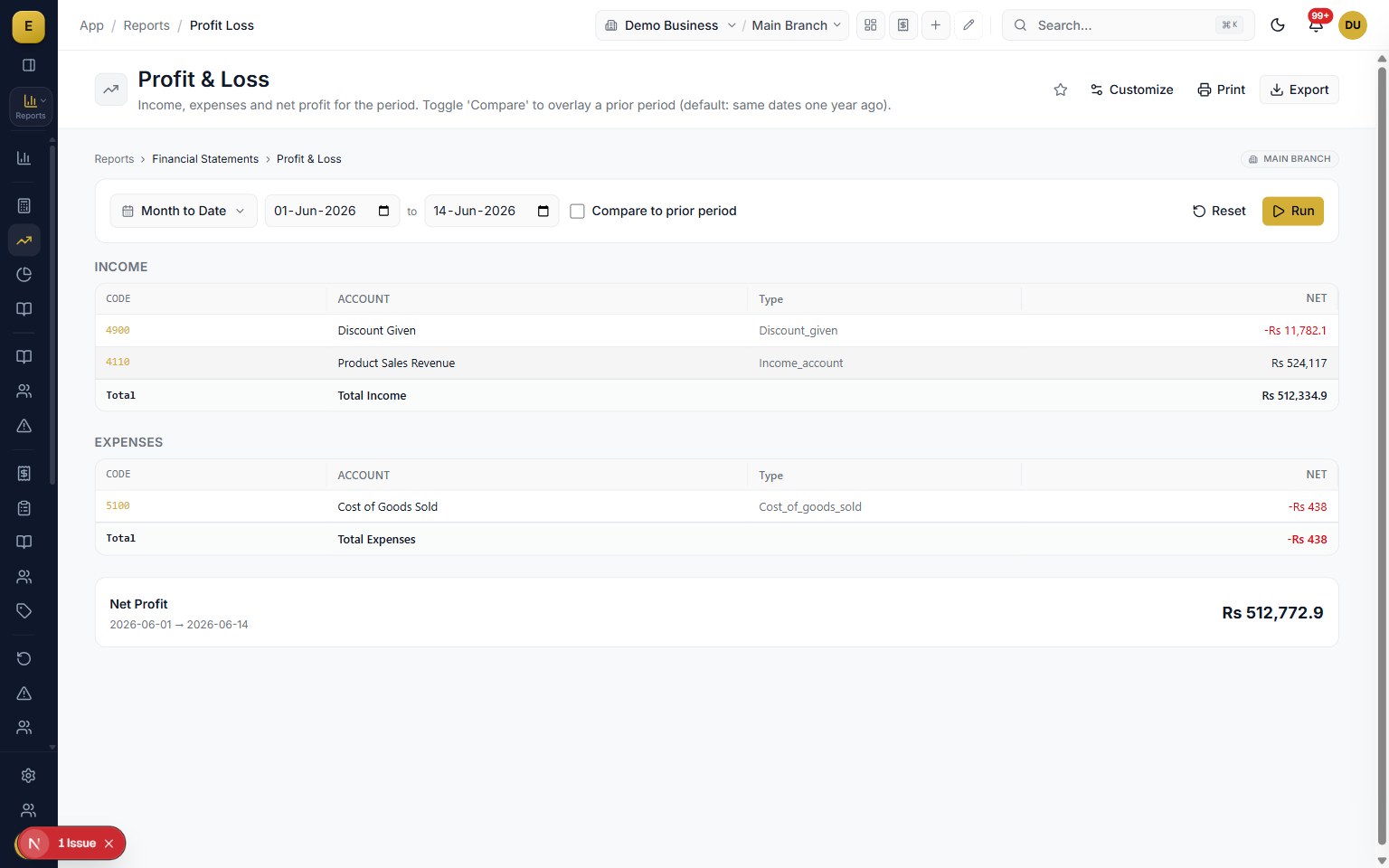The height and width of the screenshot is (868, 1389).
Task: Toggle dark mode with moon icon
Action: point(1278,25)
